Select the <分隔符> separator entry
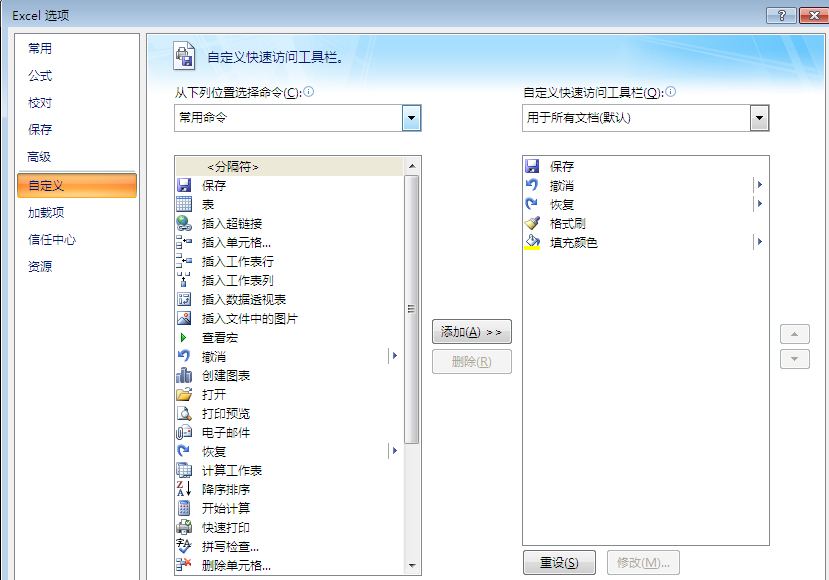This screenshot has width=829, height=580. click(289, 167)
